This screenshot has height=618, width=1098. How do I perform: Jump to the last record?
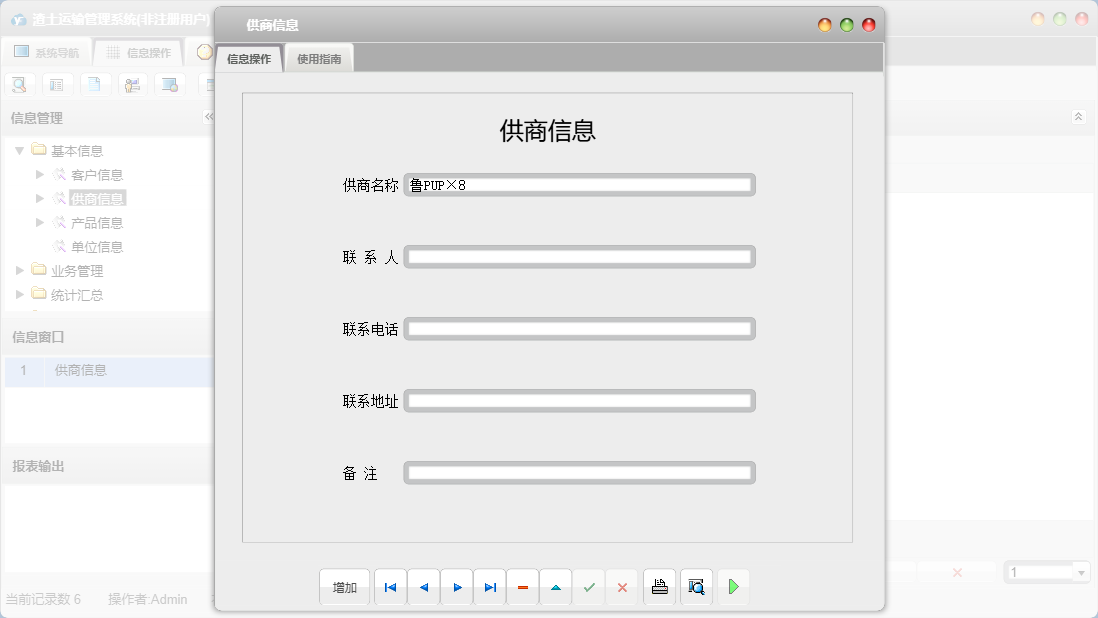pyautogui.click(x=489, y=587)
